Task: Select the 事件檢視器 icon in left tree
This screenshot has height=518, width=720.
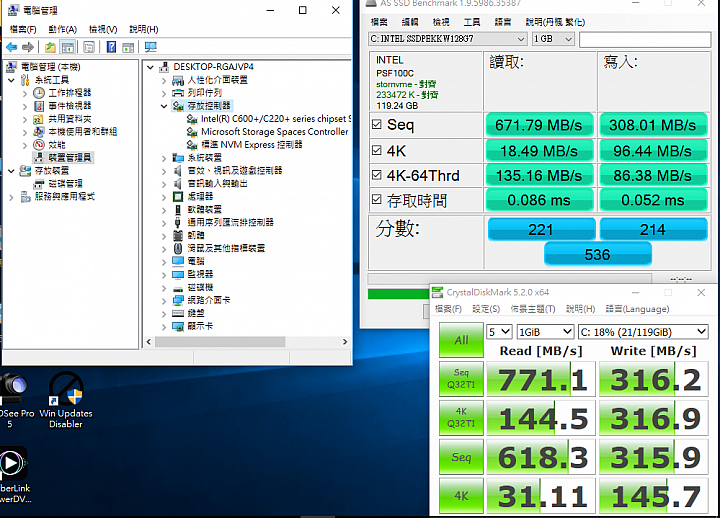Action: click(x=39, y=106)
